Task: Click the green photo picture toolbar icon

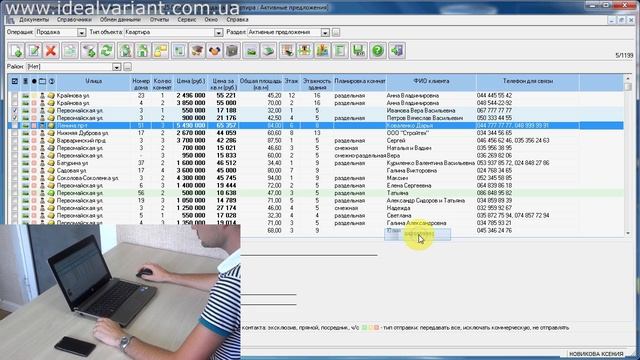Action: (x=251, y=51)
